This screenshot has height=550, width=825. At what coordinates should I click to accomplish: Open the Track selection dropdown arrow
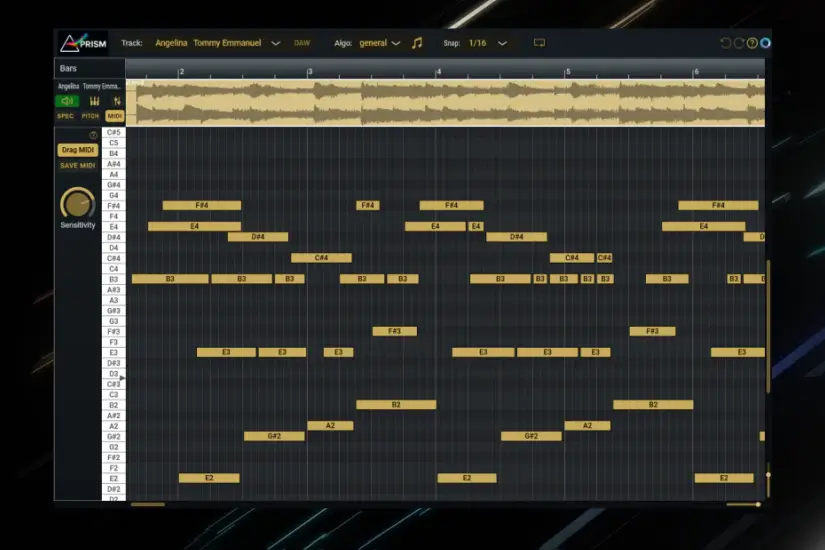point(276,43)
